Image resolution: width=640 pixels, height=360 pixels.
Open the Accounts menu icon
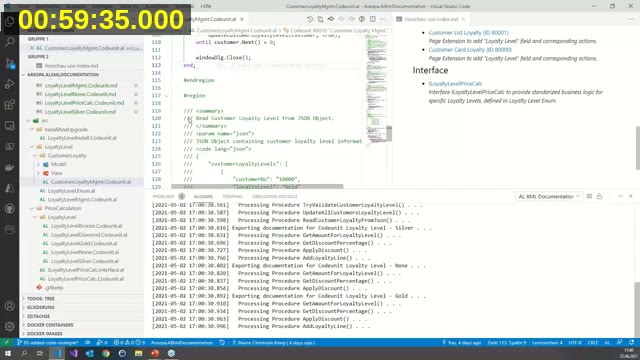(x=9, y=306)
